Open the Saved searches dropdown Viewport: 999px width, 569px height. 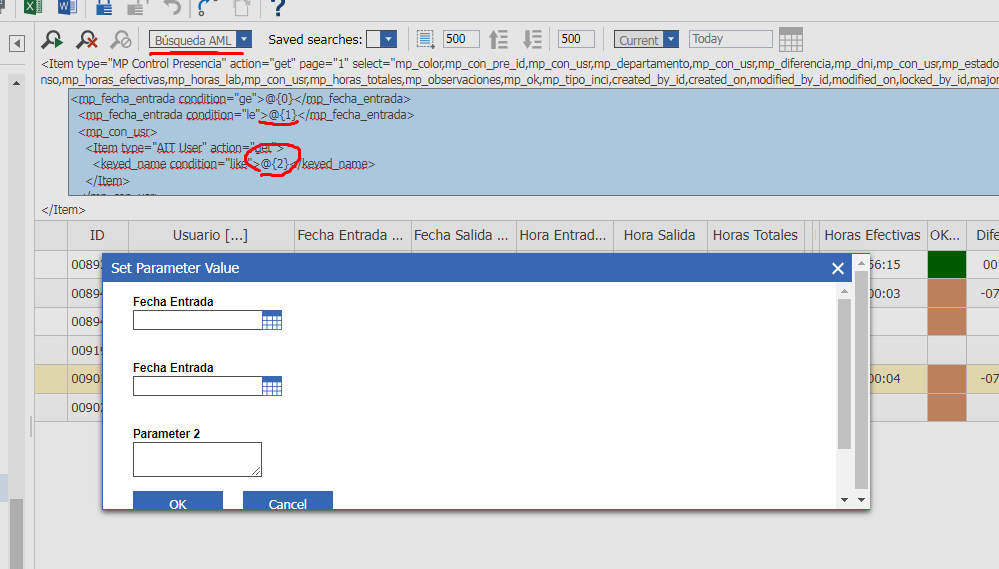click(x=388, y=40)
